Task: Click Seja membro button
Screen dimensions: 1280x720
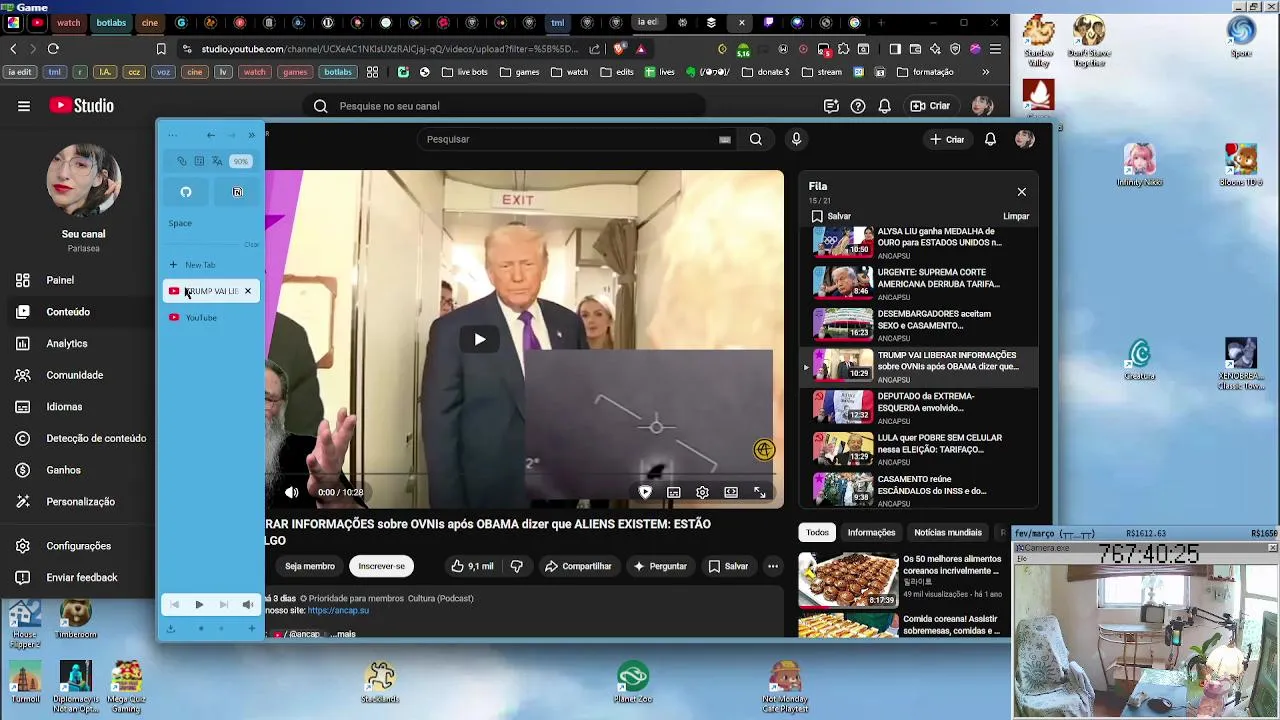Action: 310,566
